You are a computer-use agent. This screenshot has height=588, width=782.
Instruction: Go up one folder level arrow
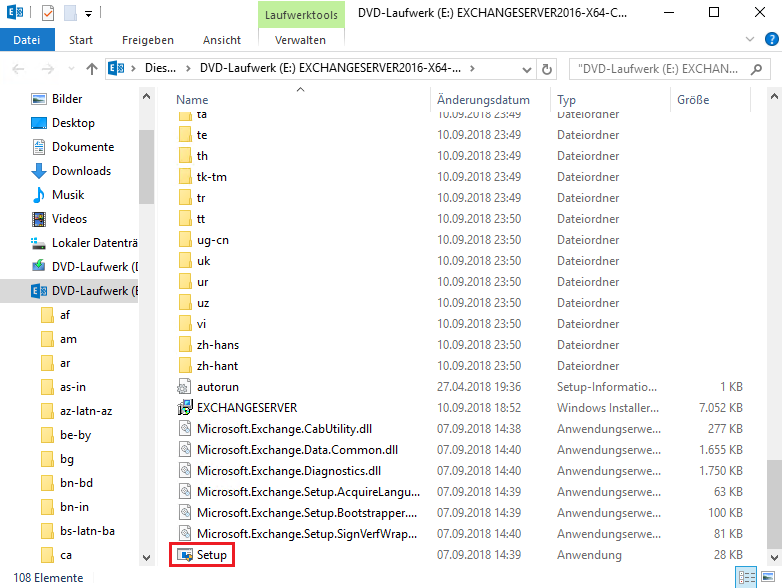[x=92, y=70]
